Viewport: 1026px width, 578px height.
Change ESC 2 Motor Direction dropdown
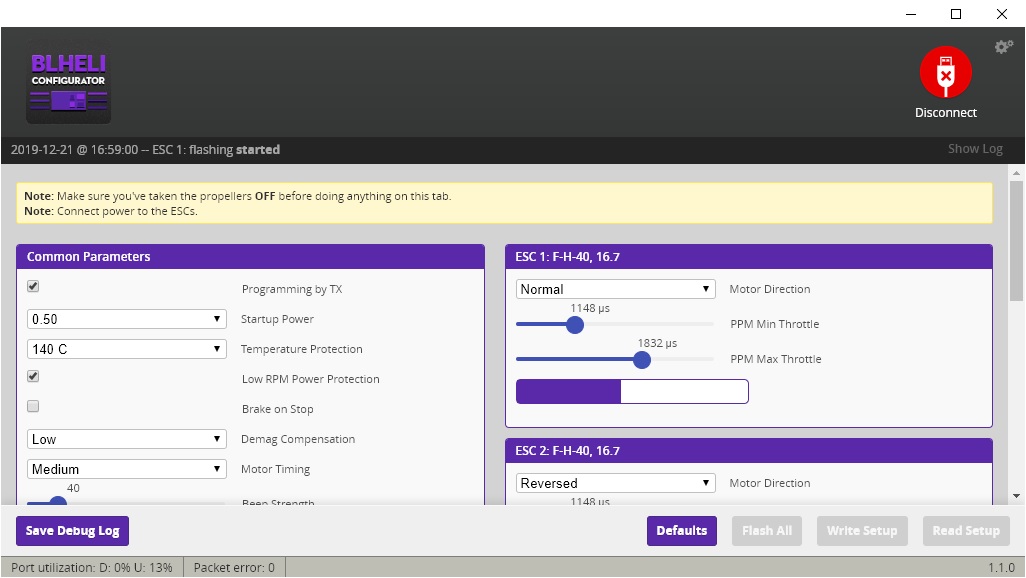pos(615,483)
